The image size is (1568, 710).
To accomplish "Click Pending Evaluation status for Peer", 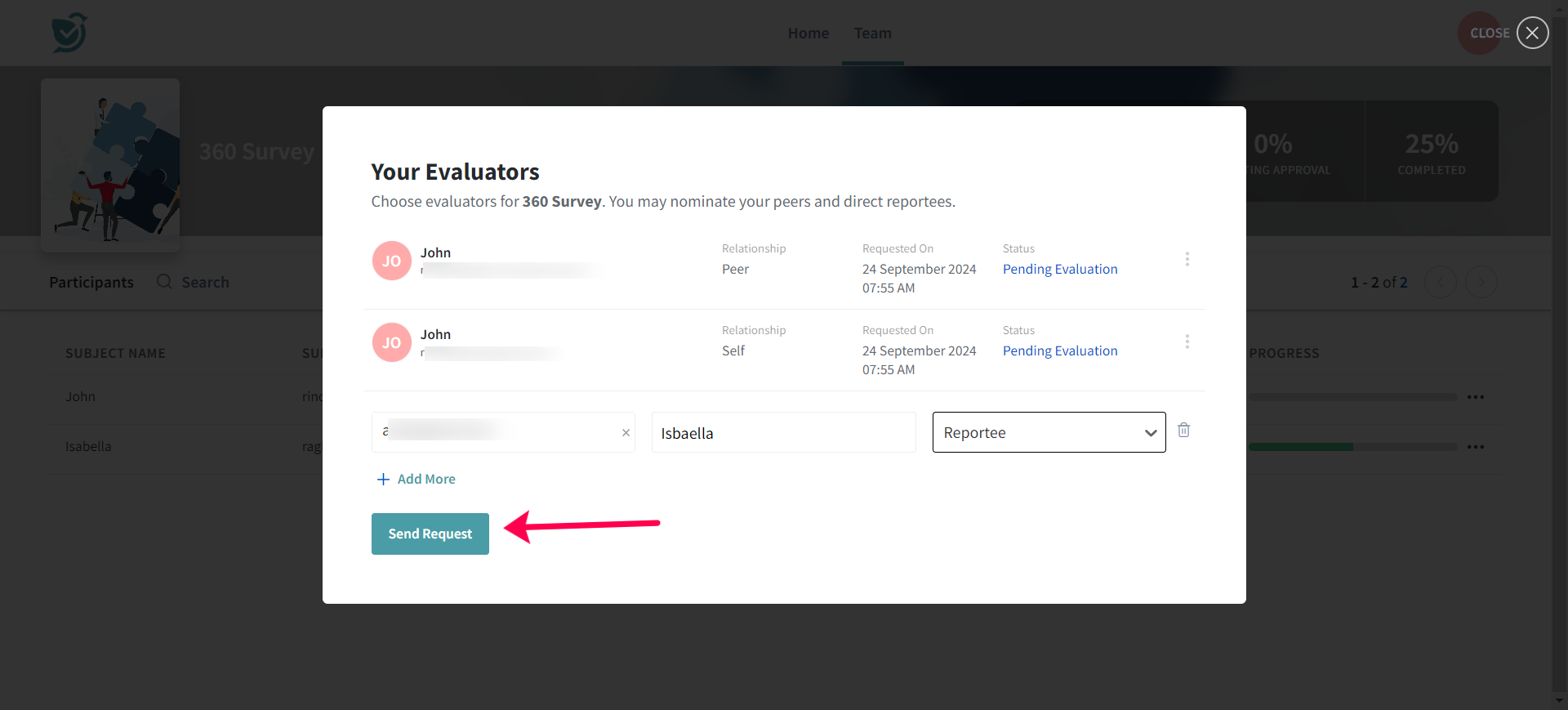I will click(x=1059, y=269).
